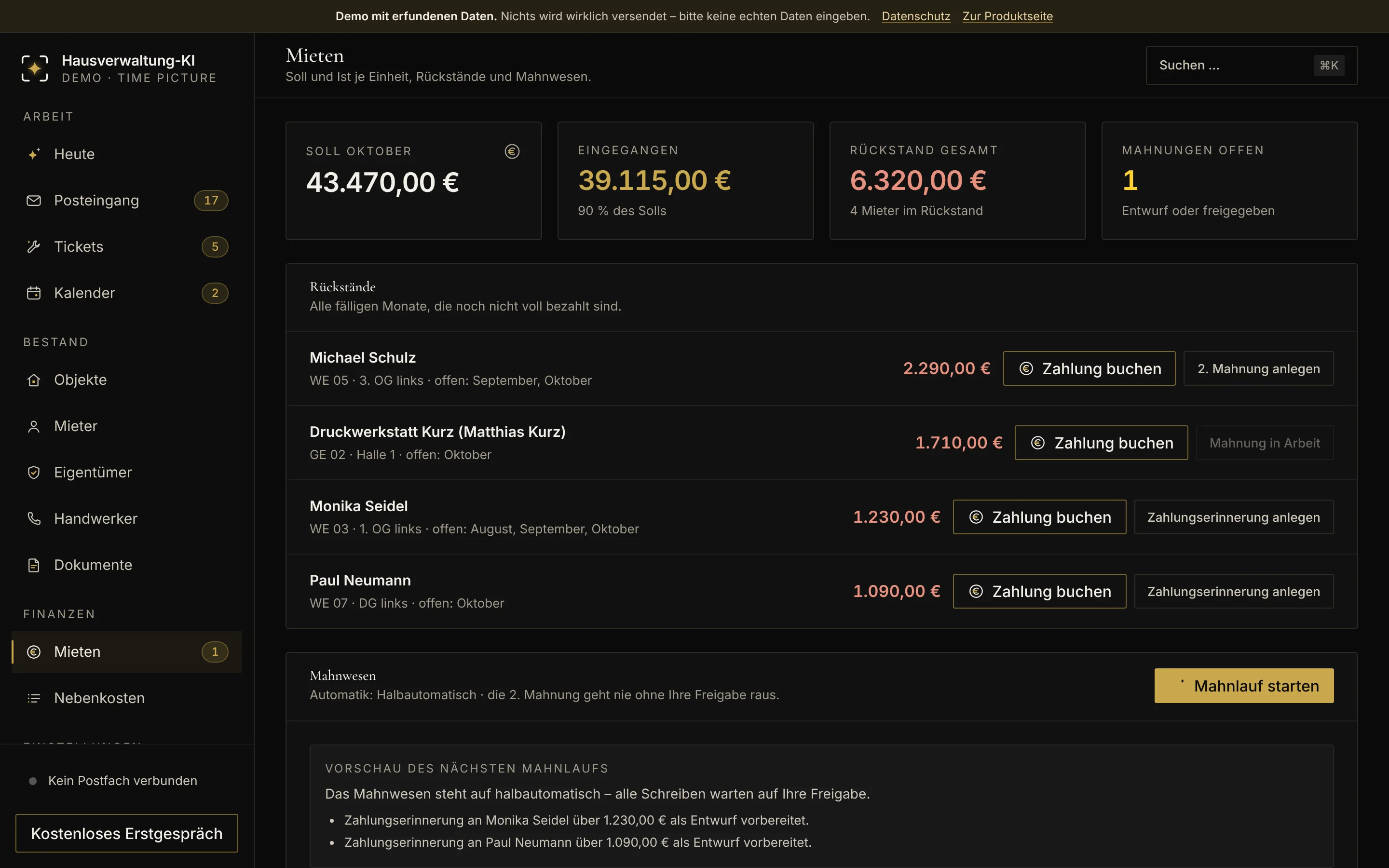Viewport: 1389px width, 868px height.
Task: Click the person icon beside Mieter
Action: pos(34,426)
